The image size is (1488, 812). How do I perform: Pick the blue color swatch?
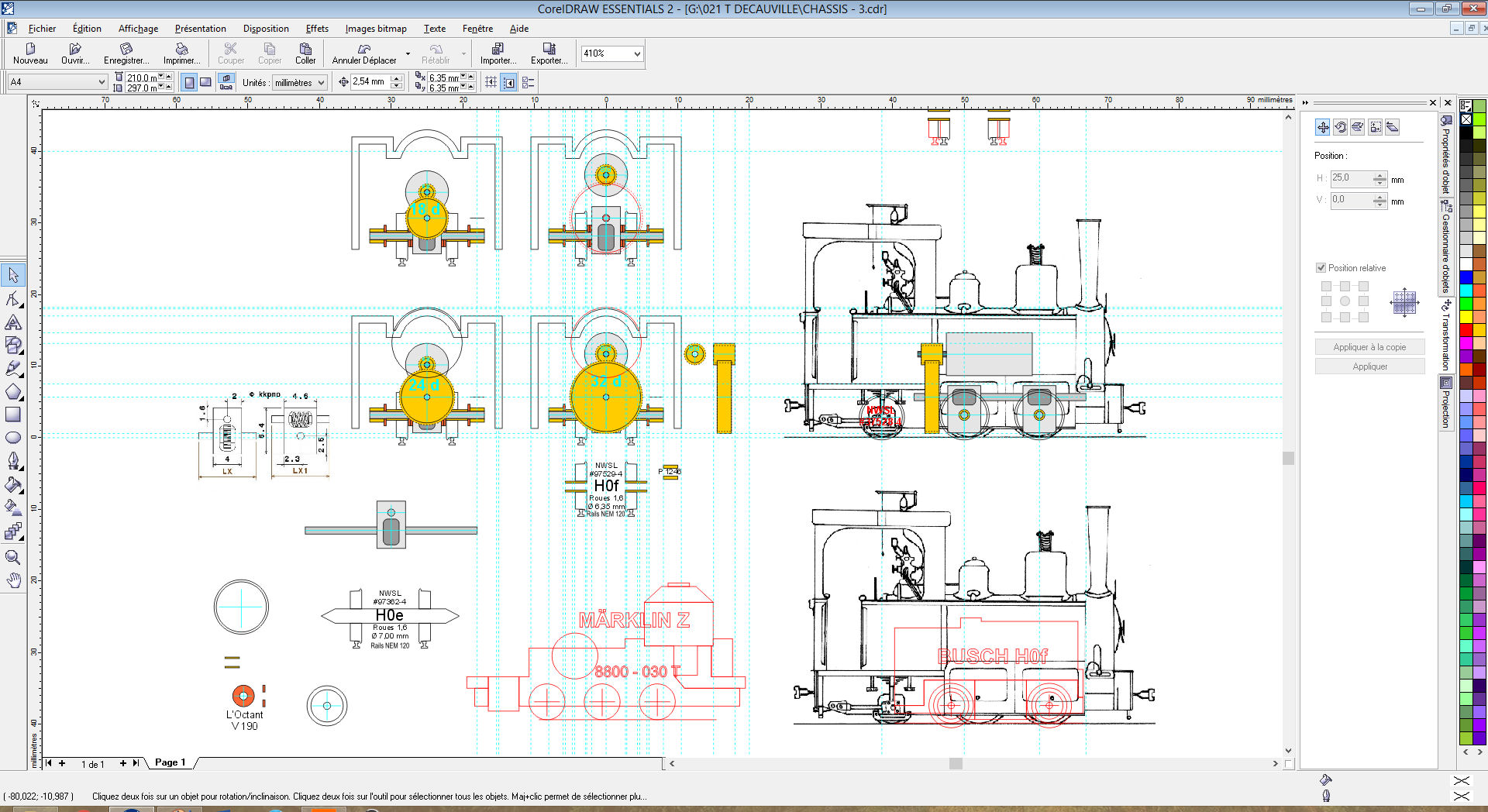pyautogui.click(x=1466, y=277)
